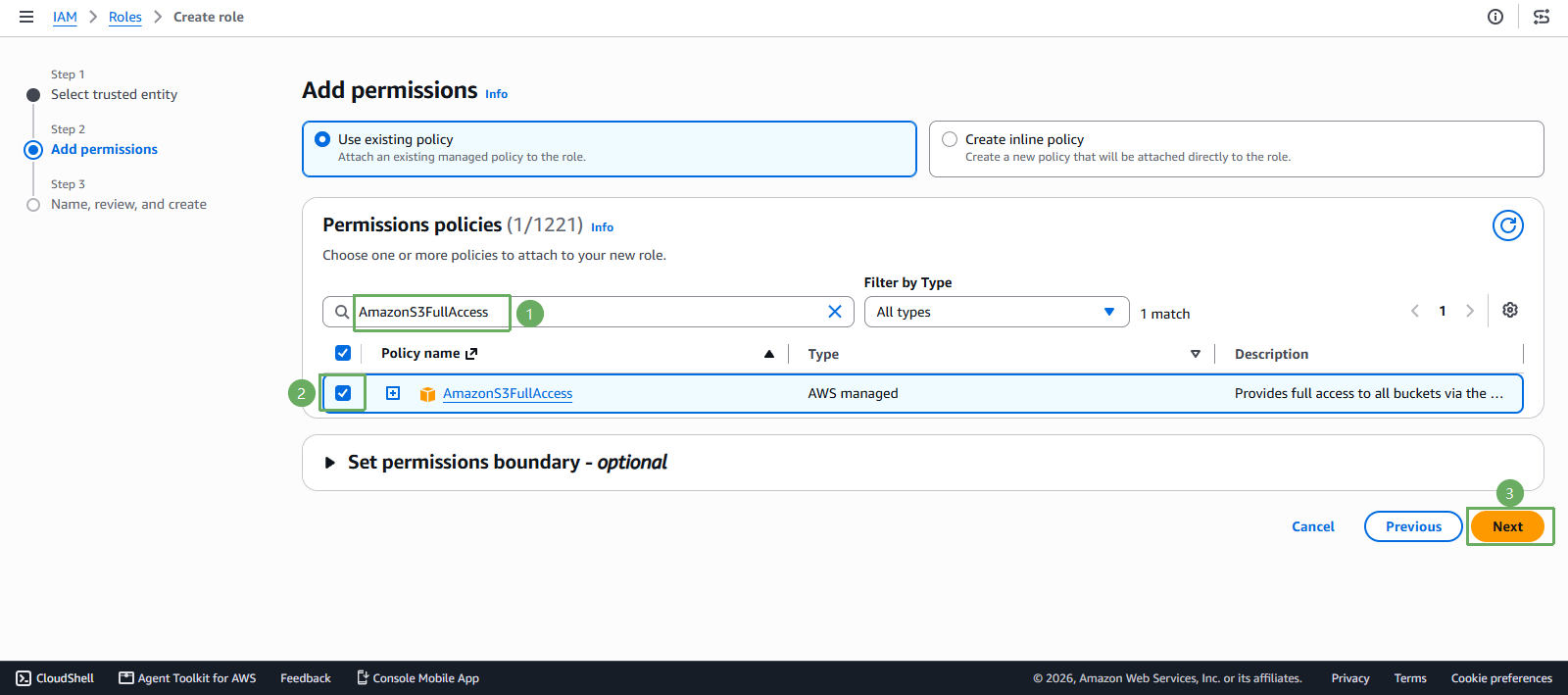The height and width of the screenshot is (695, 1568).
Task: Click the orange AmazonS3FullAccess policy icon
Action: 427,394
